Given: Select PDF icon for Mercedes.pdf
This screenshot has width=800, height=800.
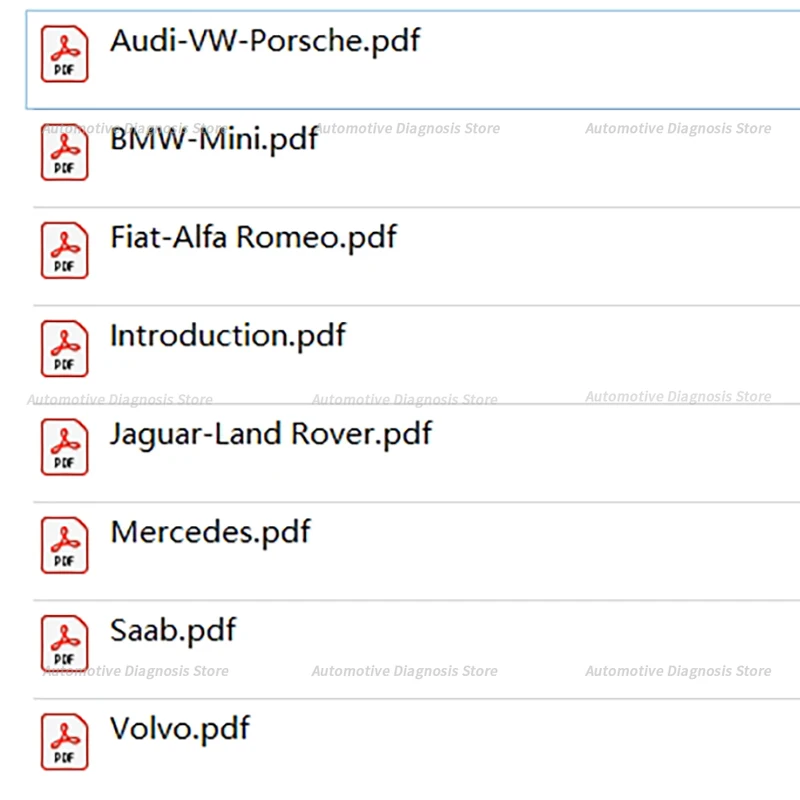Looking at the screenshot, I should coord(64,545).
